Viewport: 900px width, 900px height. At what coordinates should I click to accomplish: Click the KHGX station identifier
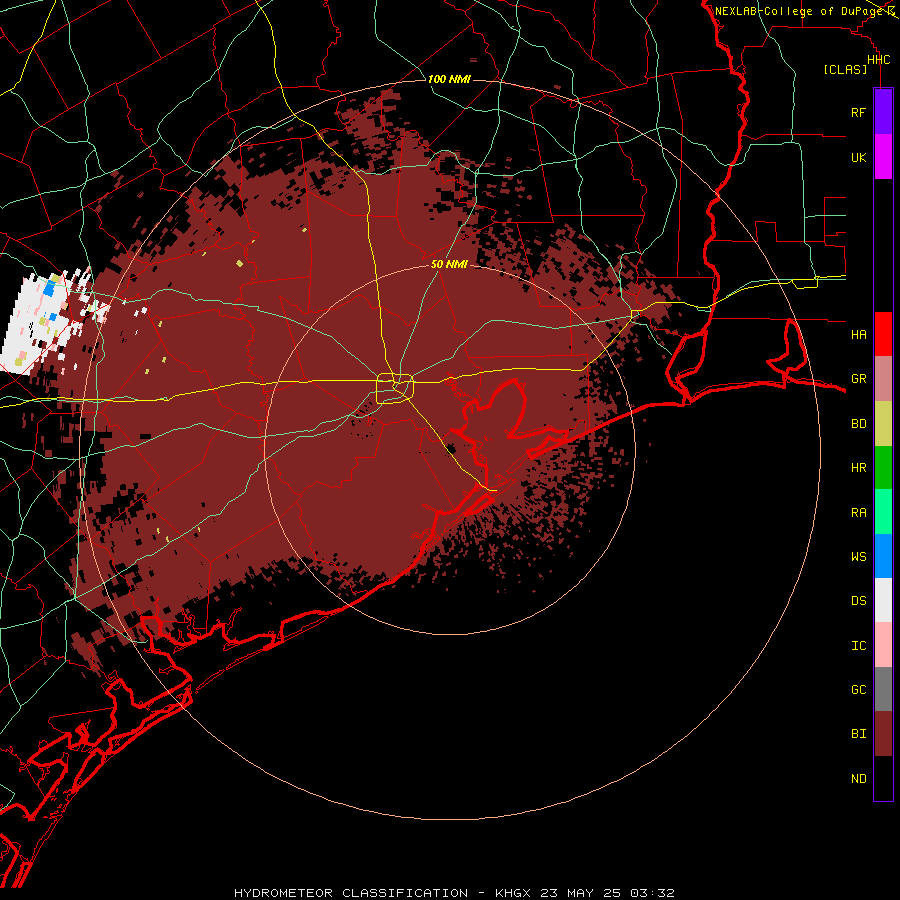[x=513, y=893]
